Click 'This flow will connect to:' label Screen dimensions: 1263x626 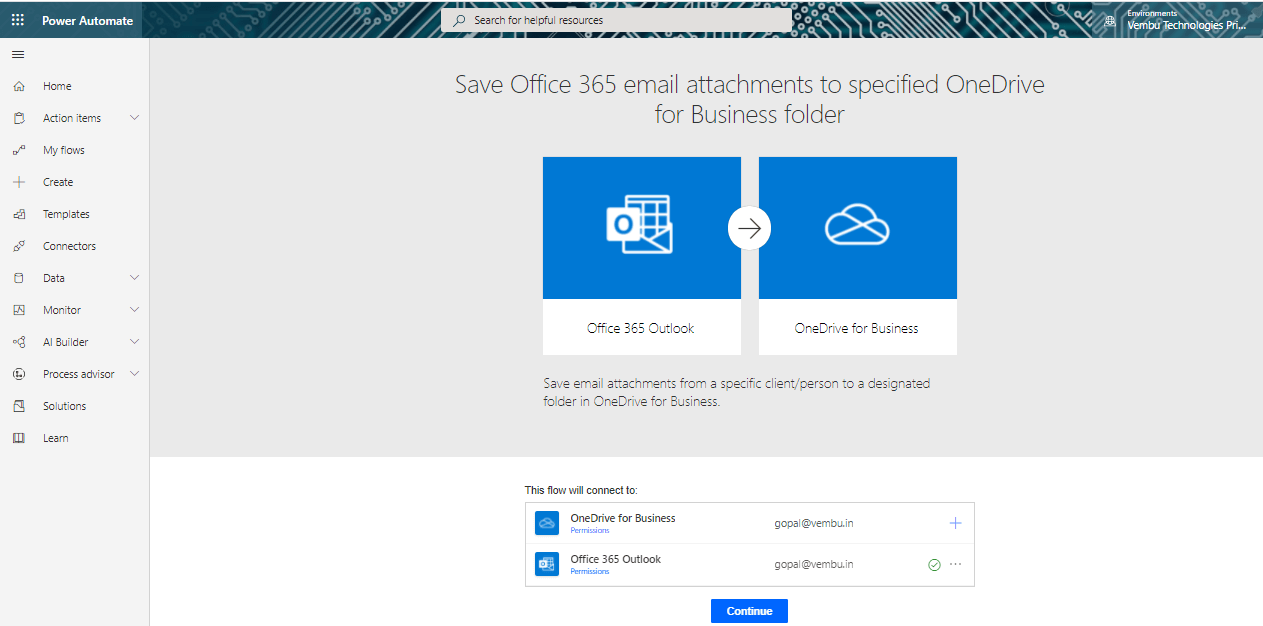(581, 490)
